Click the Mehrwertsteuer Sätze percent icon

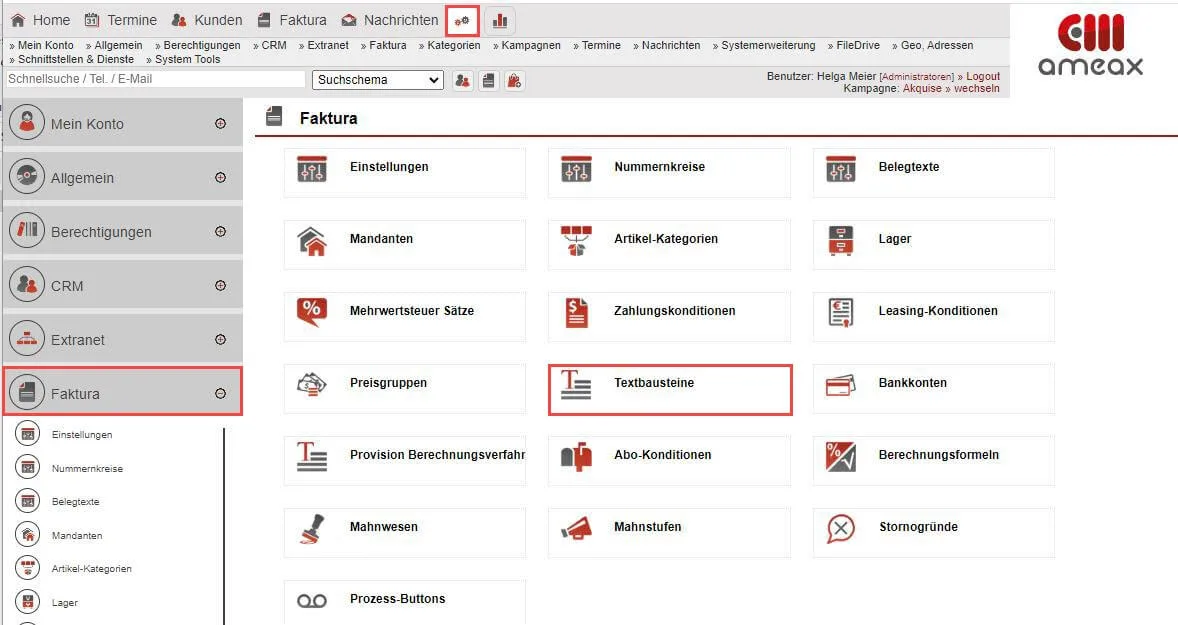(x=312, y=312)
